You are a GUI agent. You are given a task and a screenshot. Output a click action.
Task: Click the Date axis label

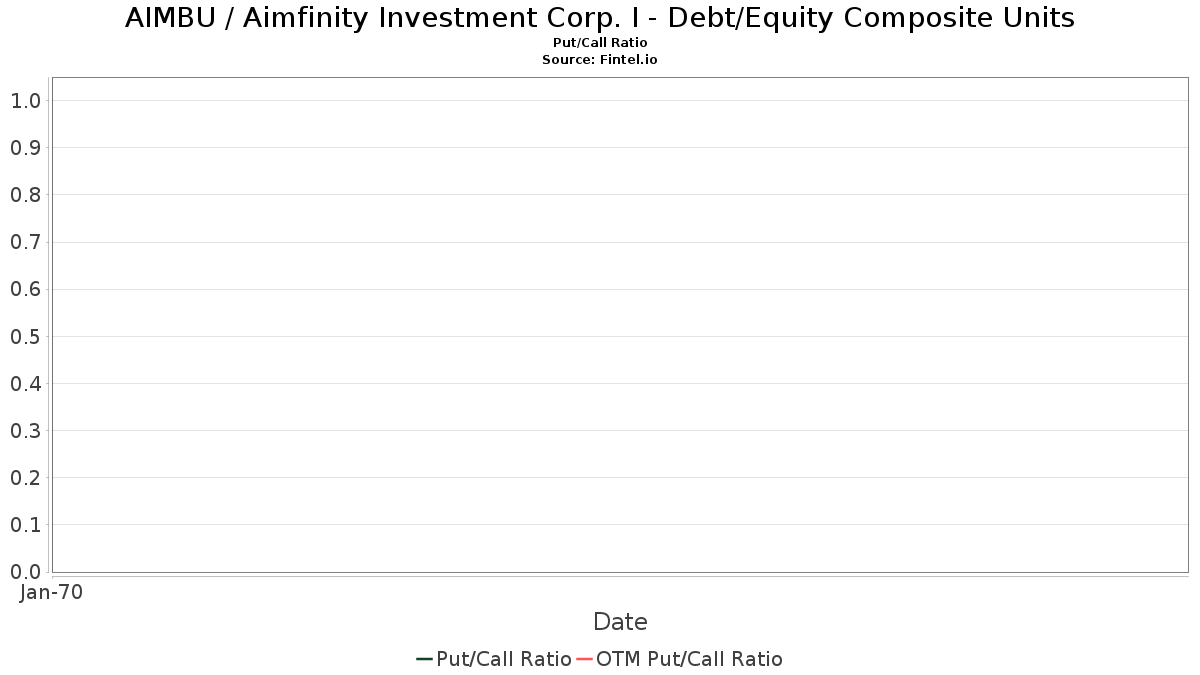[620, 621]
